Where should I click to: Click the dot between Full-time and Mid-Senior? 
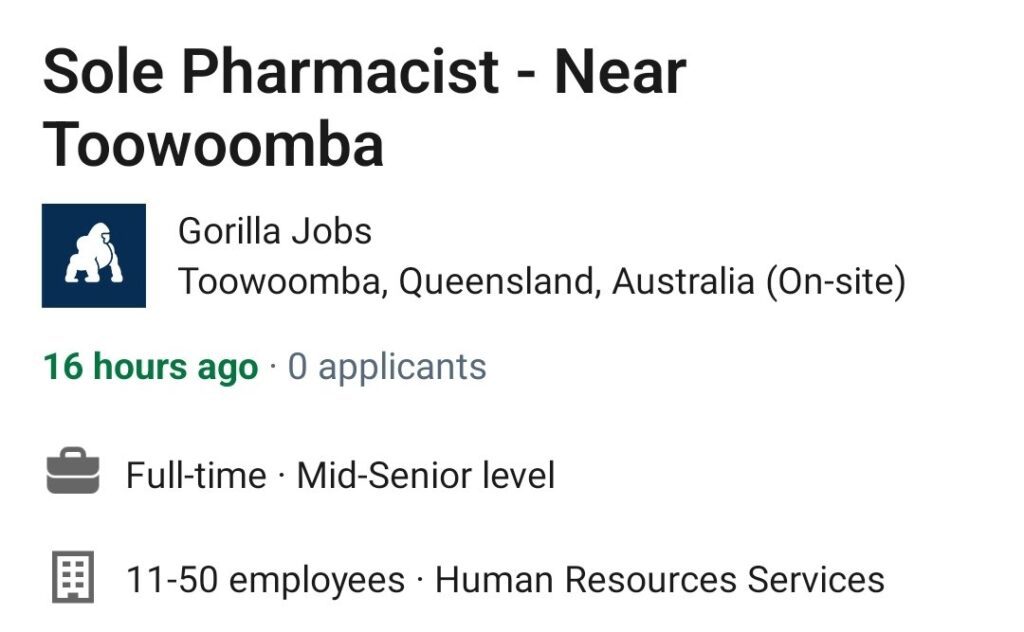click(x=281, y=476)
